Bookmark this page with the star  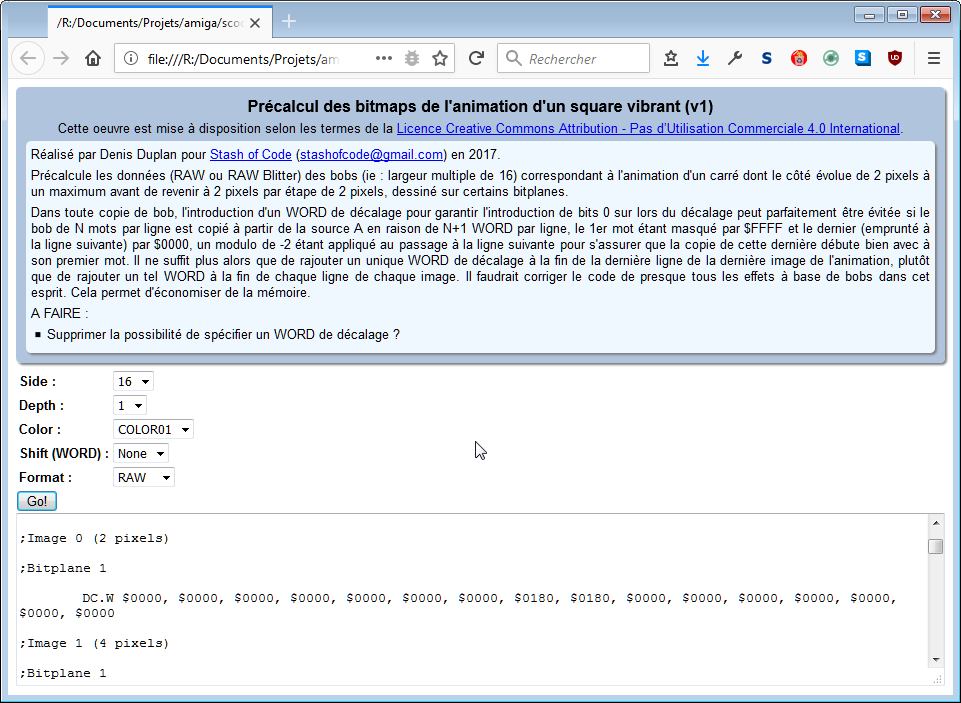click(440, 58)
